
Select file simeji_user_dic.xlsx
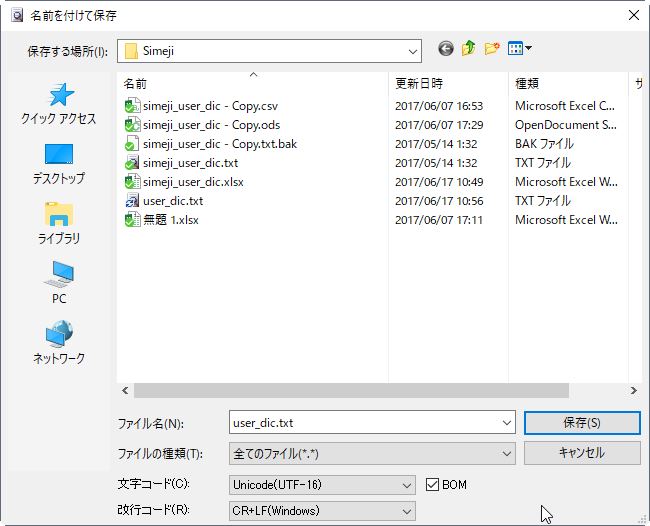(x=193, y=182)
